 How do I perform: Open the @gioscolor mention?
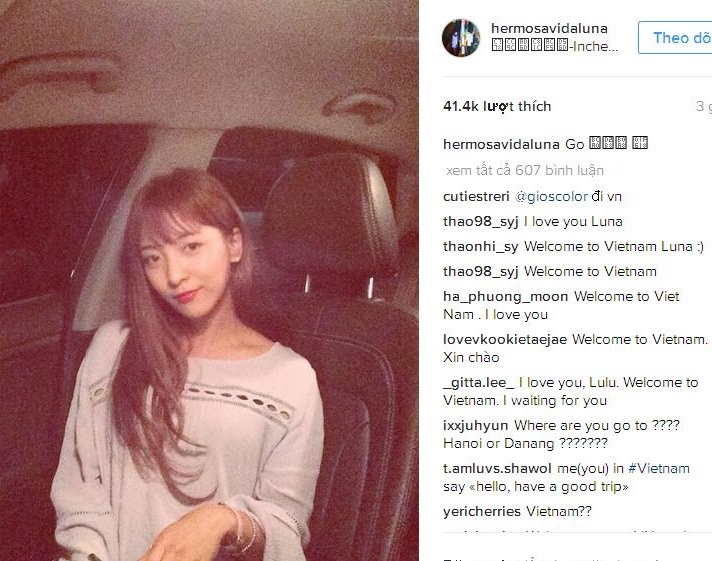tap(551, 197)
